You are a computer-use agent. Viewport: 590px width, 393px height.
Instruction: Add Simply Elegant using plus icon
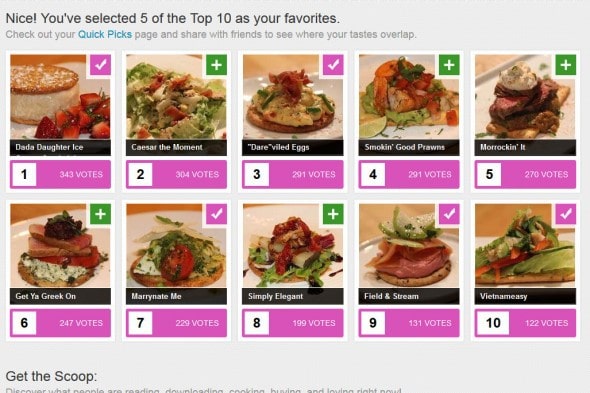tap(333, 214)
